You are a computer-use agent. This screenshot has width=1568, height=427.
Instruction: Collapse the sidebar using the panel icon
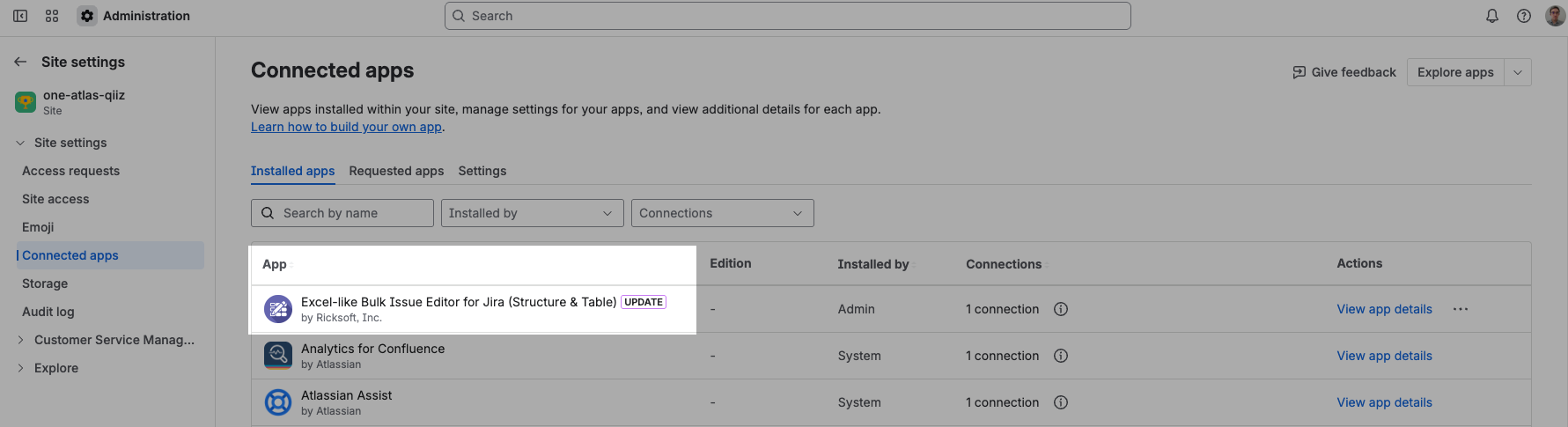point(20,16)
